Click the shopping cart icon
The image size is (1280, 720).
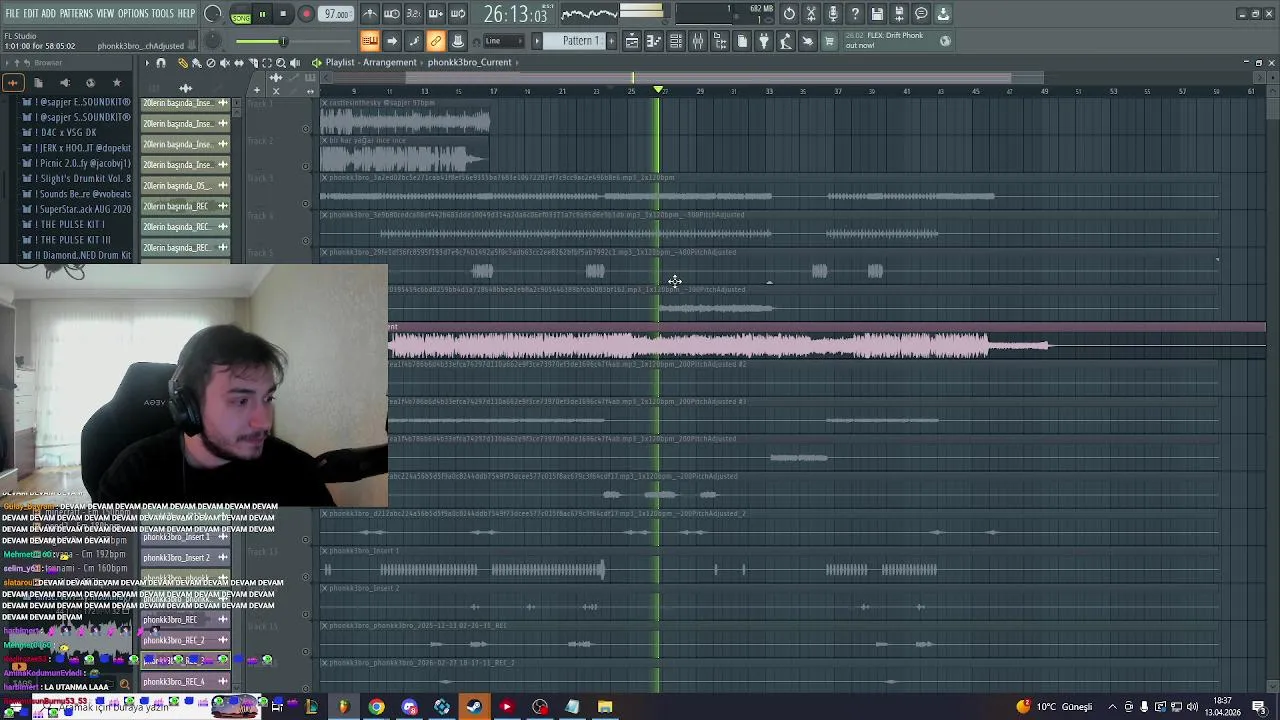pyautogui.click(x=829, y=41)
